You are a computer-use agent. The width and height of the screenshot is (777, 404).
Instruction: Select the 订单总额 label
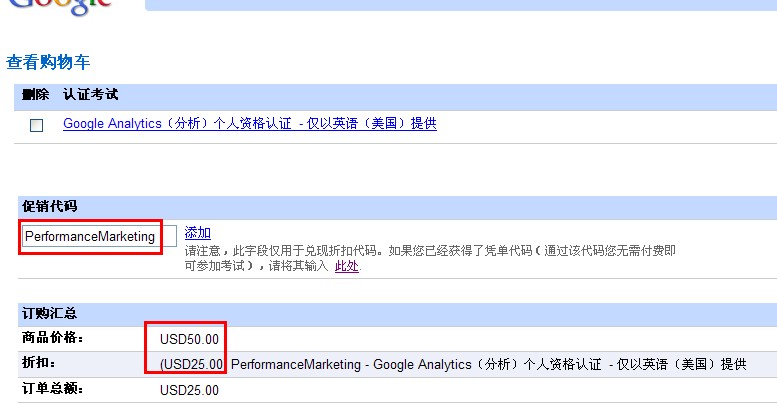(x=52, y=389)
